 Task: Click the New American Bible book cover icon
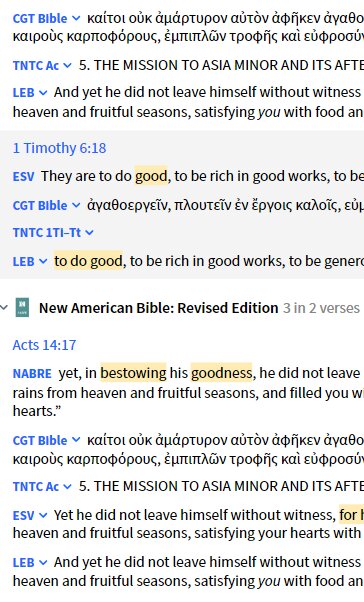tap(22, 308)
